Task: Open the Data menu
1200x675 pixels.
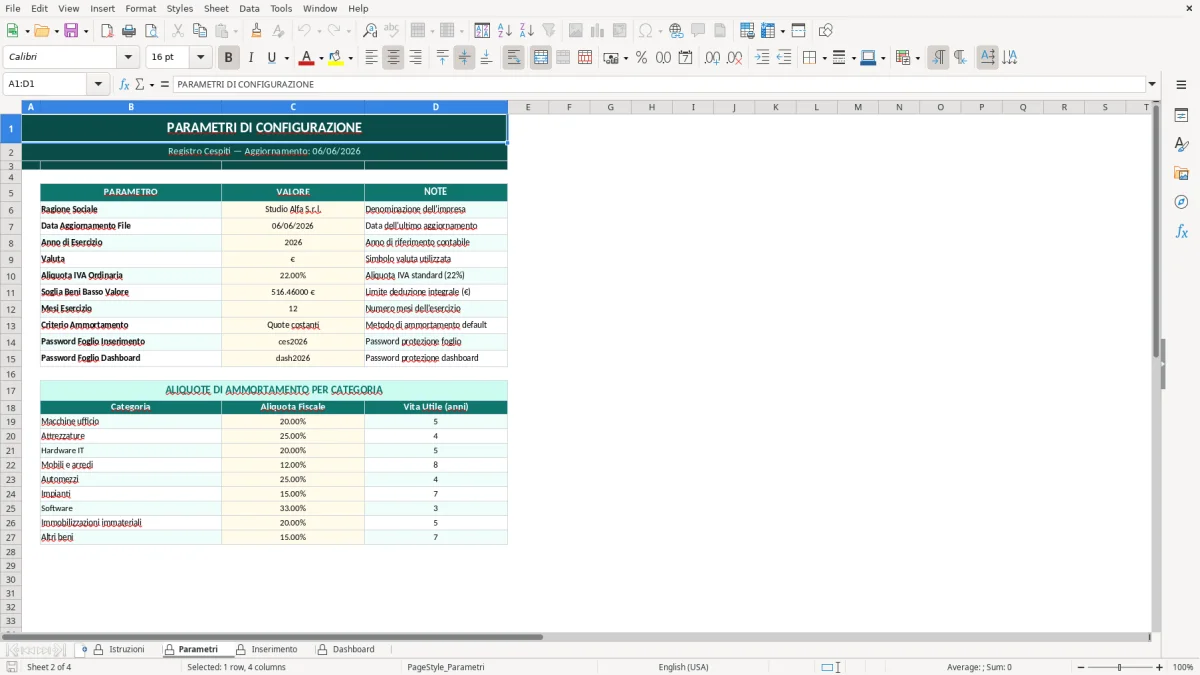Action: point(249,8)
